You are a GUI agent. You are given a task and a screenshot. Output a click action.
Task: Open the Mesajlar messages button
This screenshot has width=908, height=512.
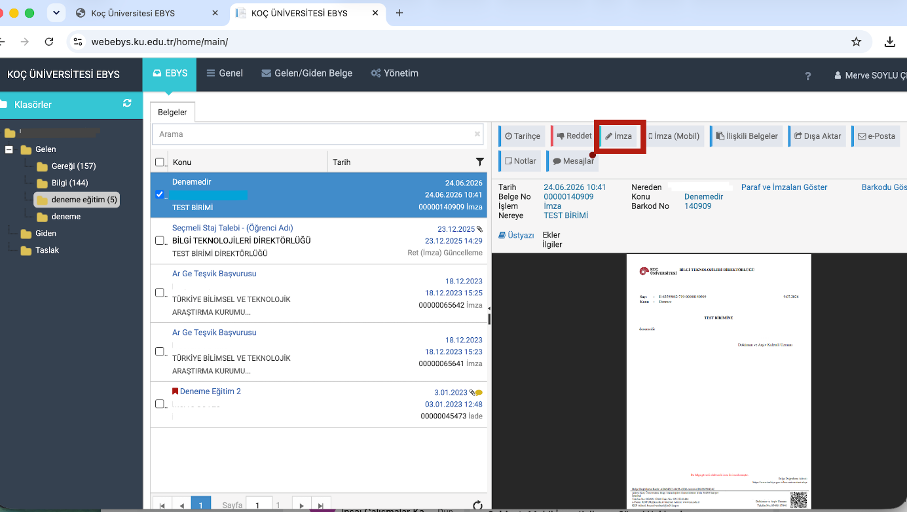572,161
